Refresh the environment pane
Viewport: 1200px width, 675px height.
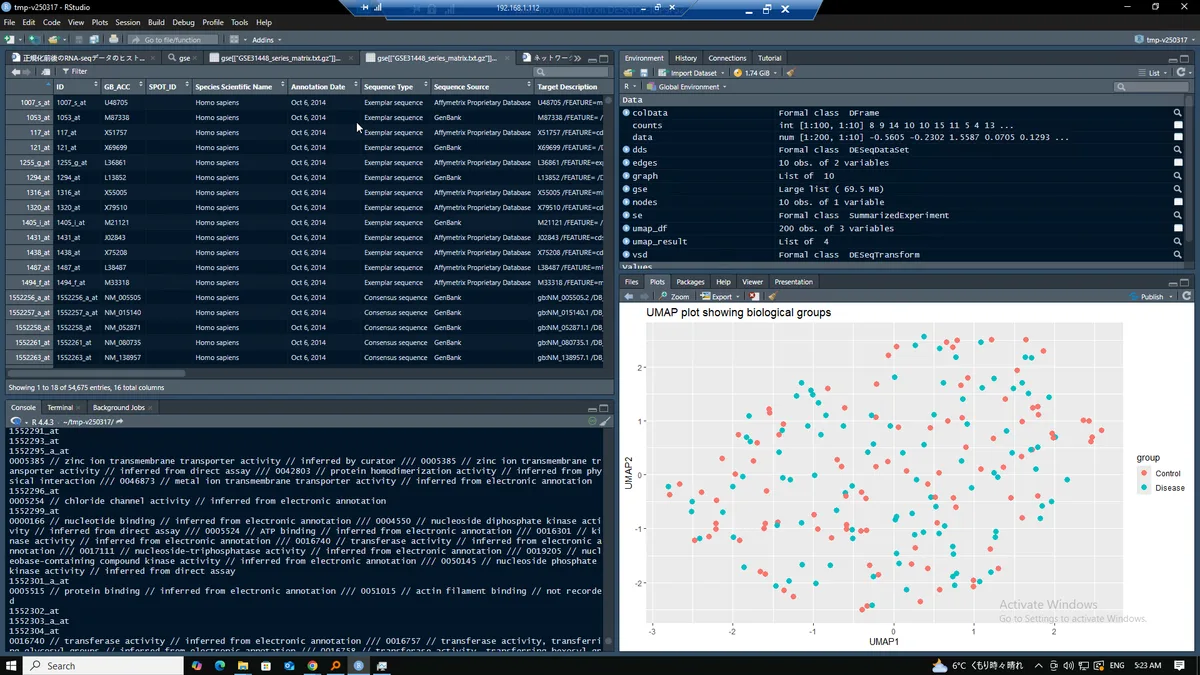(1182, 73)
